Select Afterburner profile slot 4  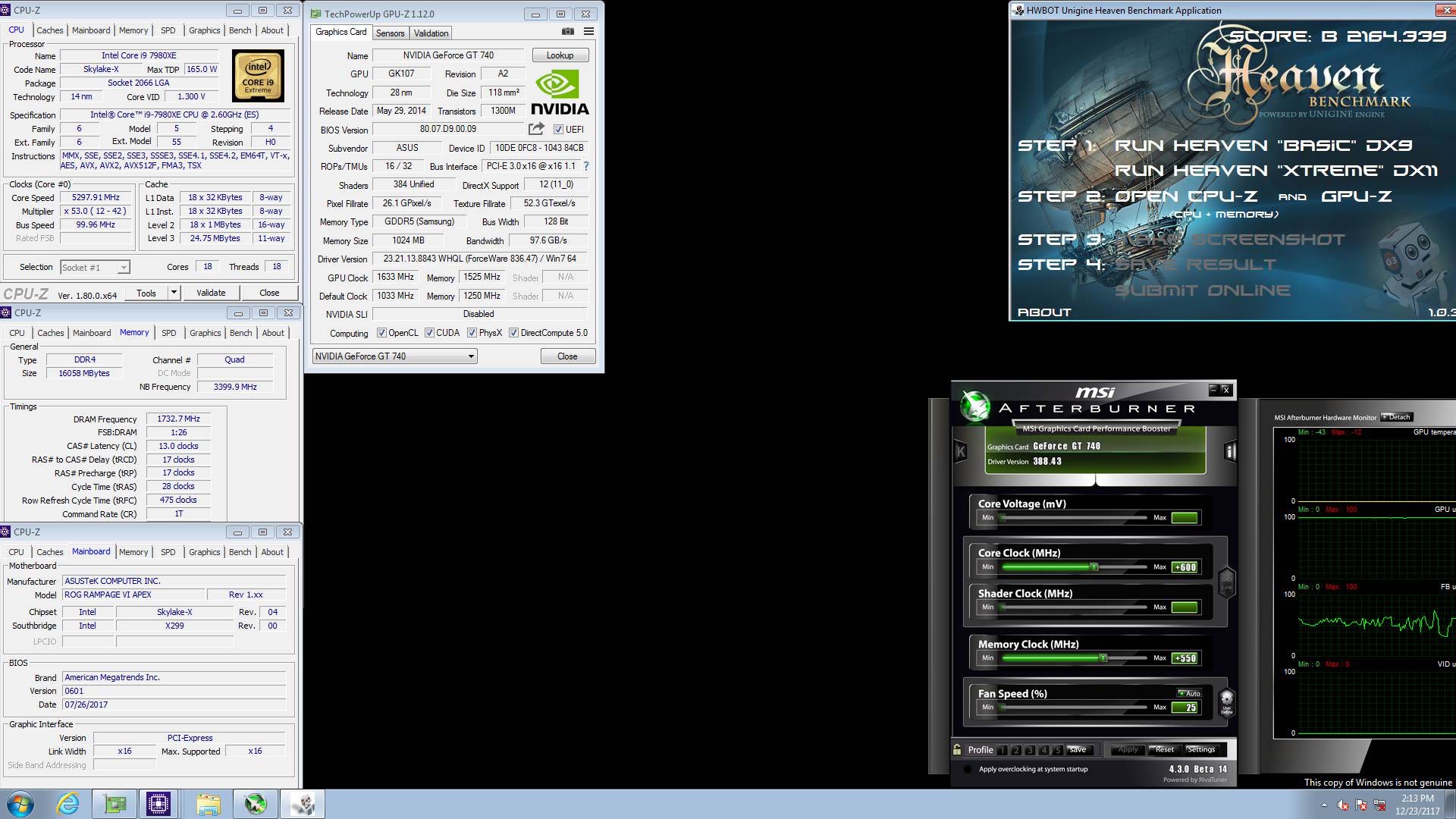(1043, 750)
